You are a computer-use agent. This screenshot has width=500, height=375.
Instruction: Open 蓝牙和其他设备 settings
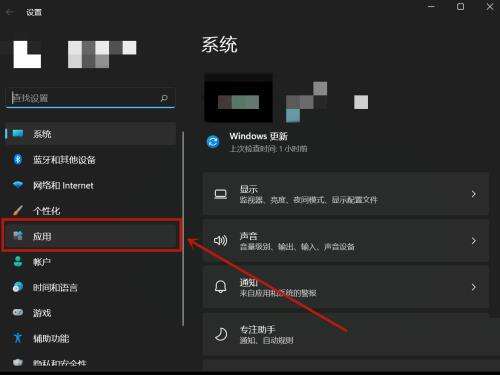click(x=91, y=160)
